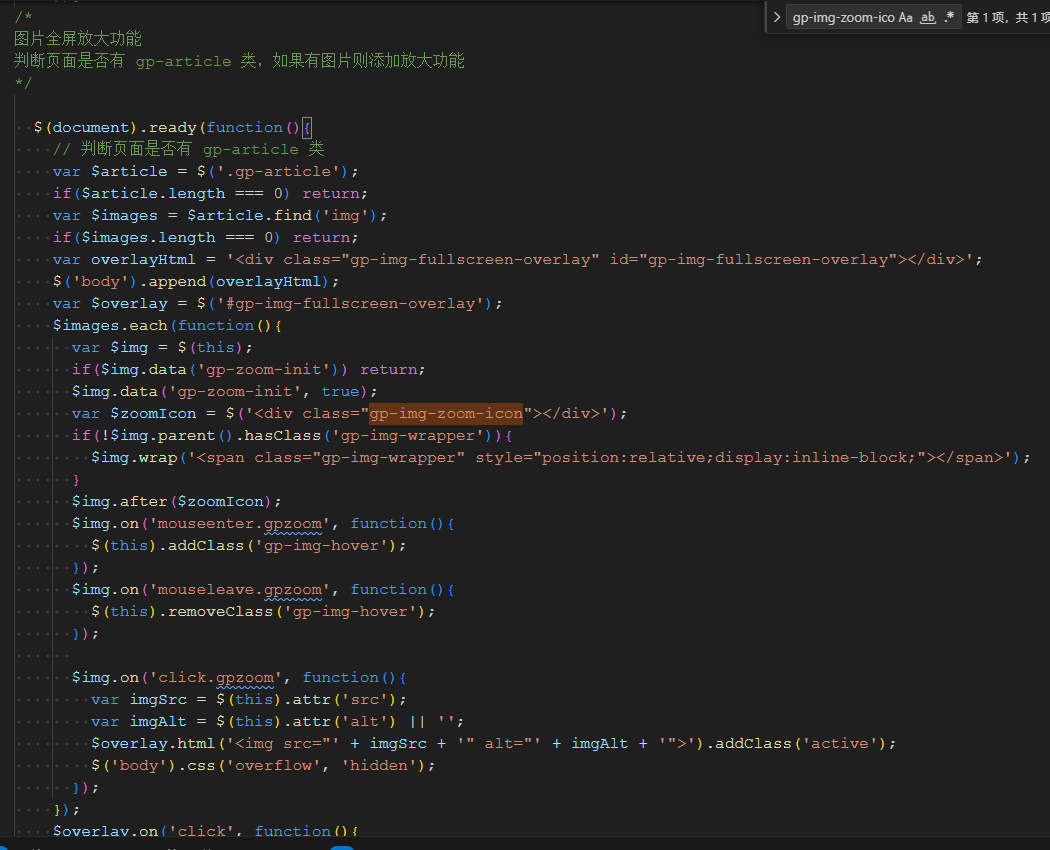Click the removeClass('gp-img-hover') line
The width and height of the screenshot is (1050, 850).
(263, 612)
